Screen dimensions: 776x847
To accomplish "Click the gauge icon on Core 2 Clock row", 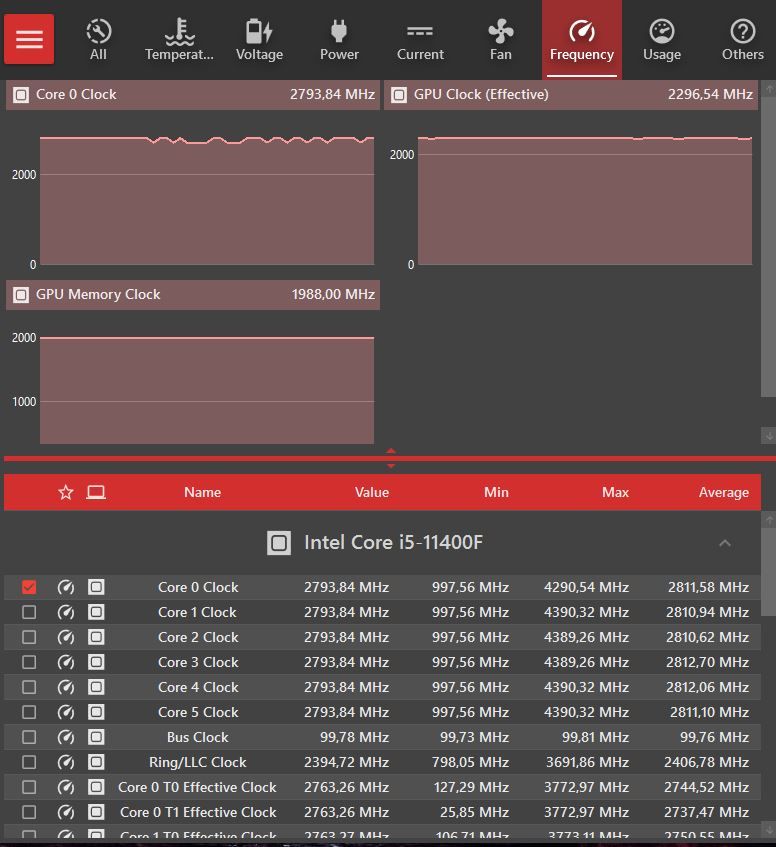I will (x=66, y=637).
